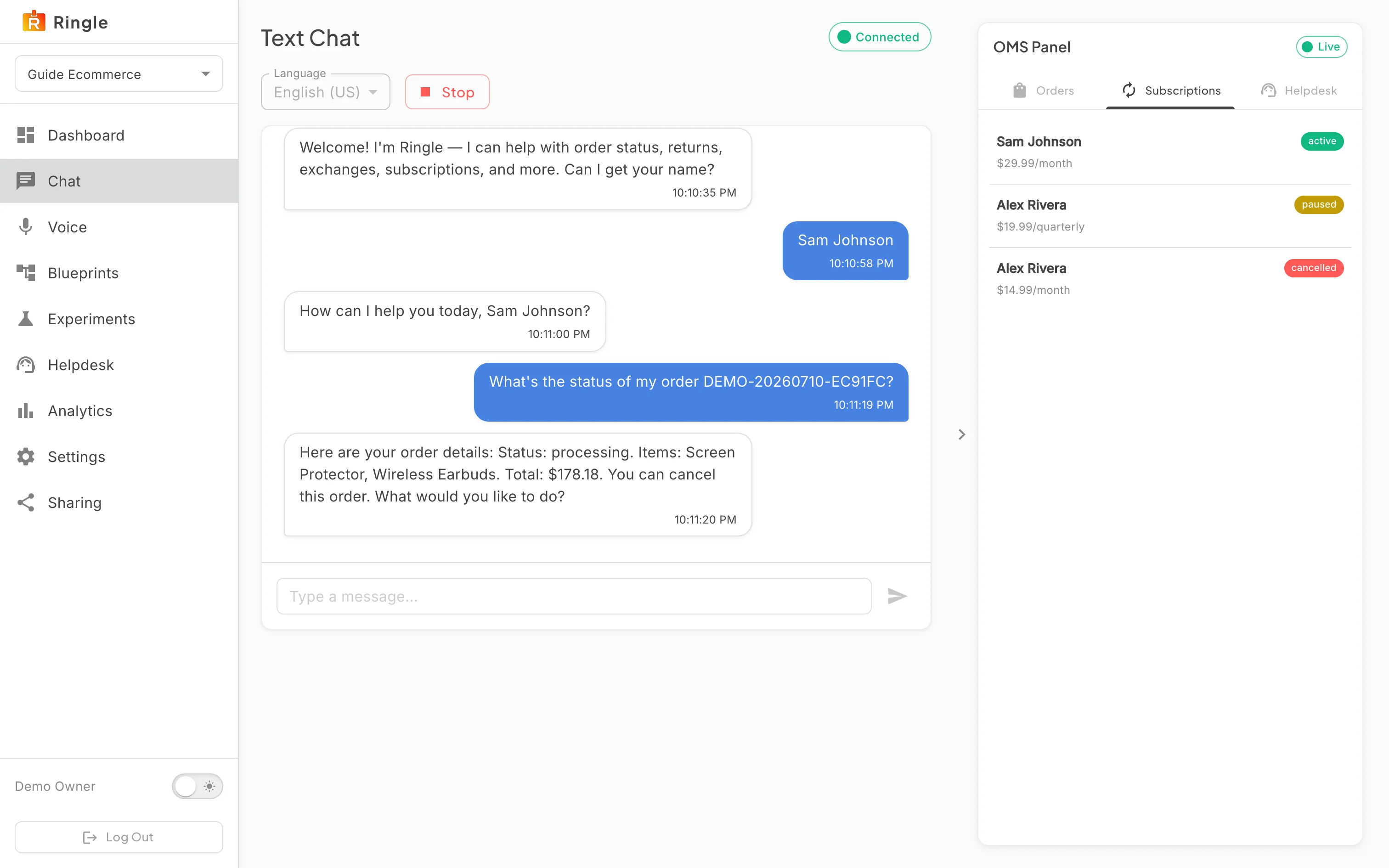Screen dimensions: 1389x868
Task: Open the Settings page
Action: [x=119, y=457]
